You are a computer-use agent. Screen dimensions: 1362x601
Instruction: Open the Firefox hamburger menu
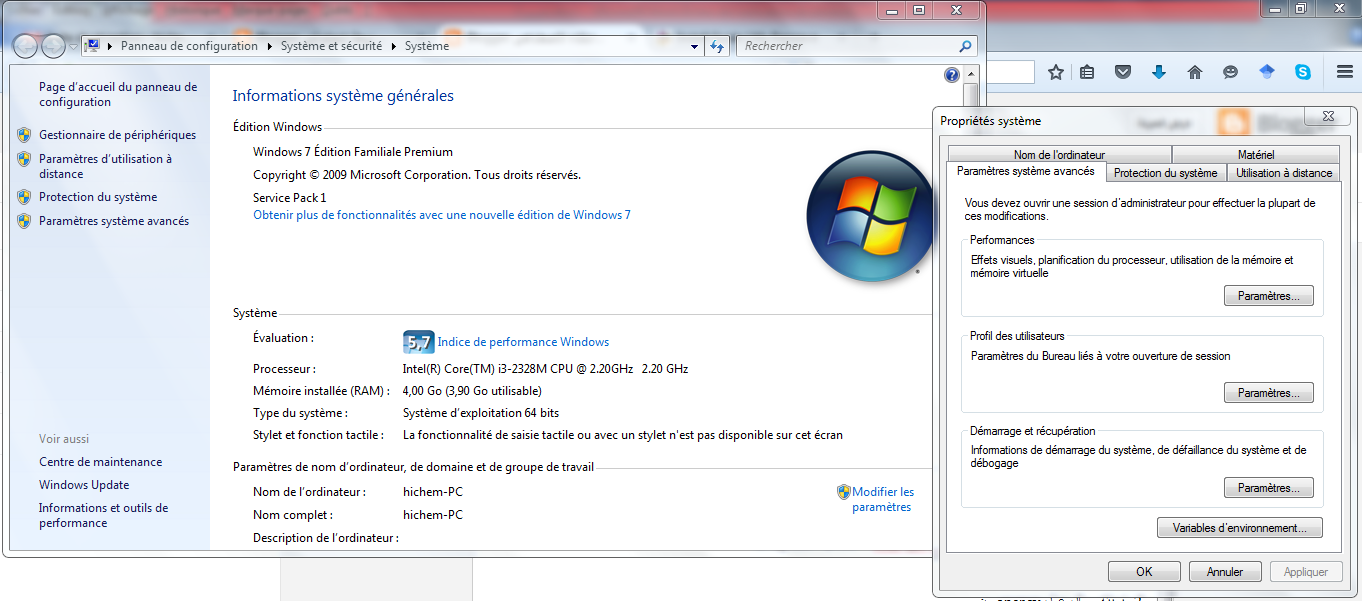pyautogui.click(x=1345, y=72)
